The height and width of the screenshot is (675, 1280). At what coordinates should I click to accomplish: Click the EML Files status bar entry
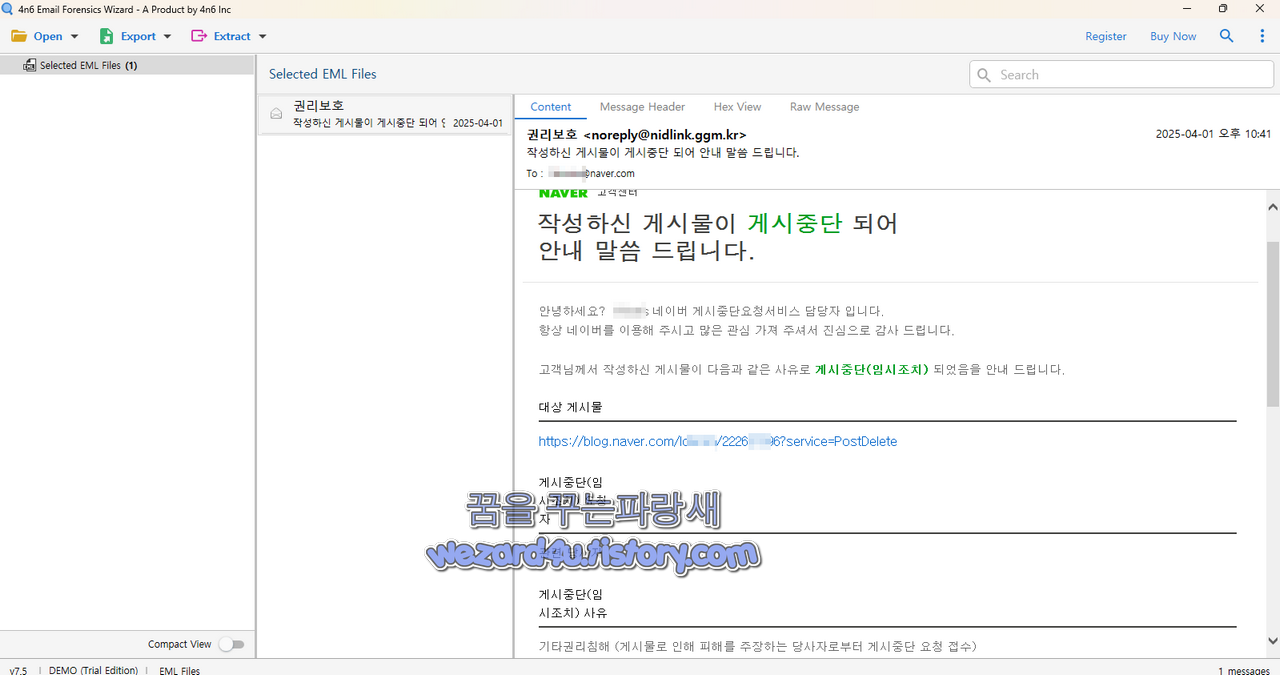[x=179, y=670]
